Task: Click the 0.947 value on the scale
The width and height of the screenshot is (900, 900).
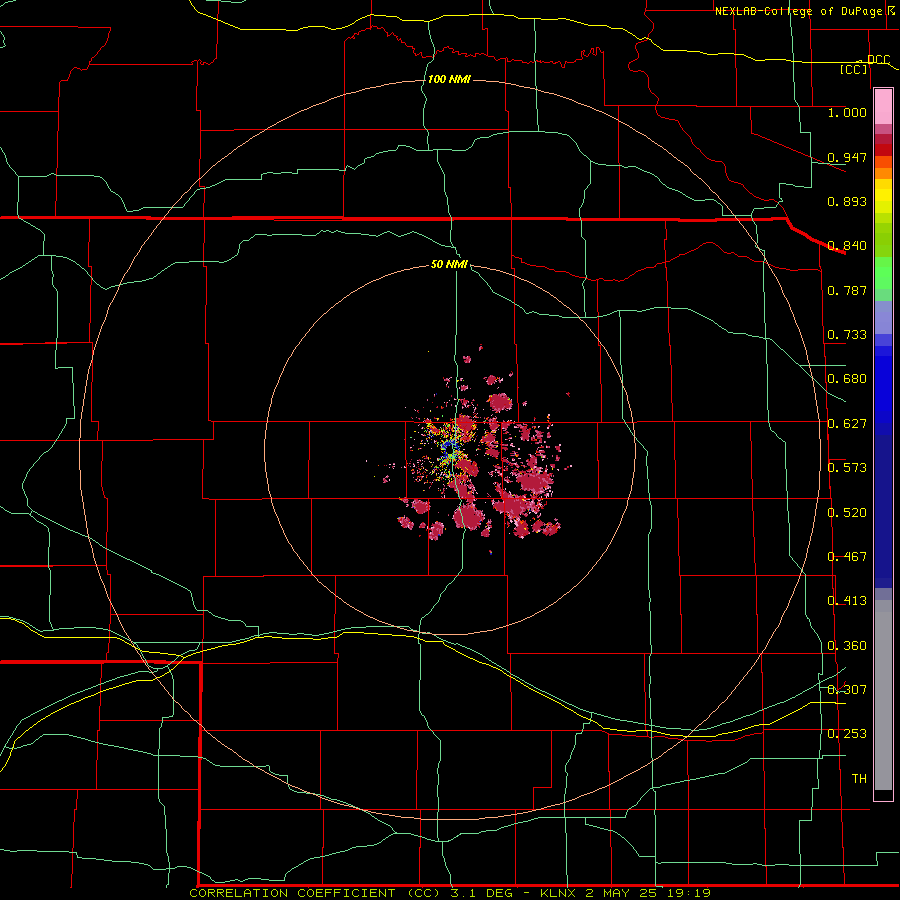Action: point(847,157)
